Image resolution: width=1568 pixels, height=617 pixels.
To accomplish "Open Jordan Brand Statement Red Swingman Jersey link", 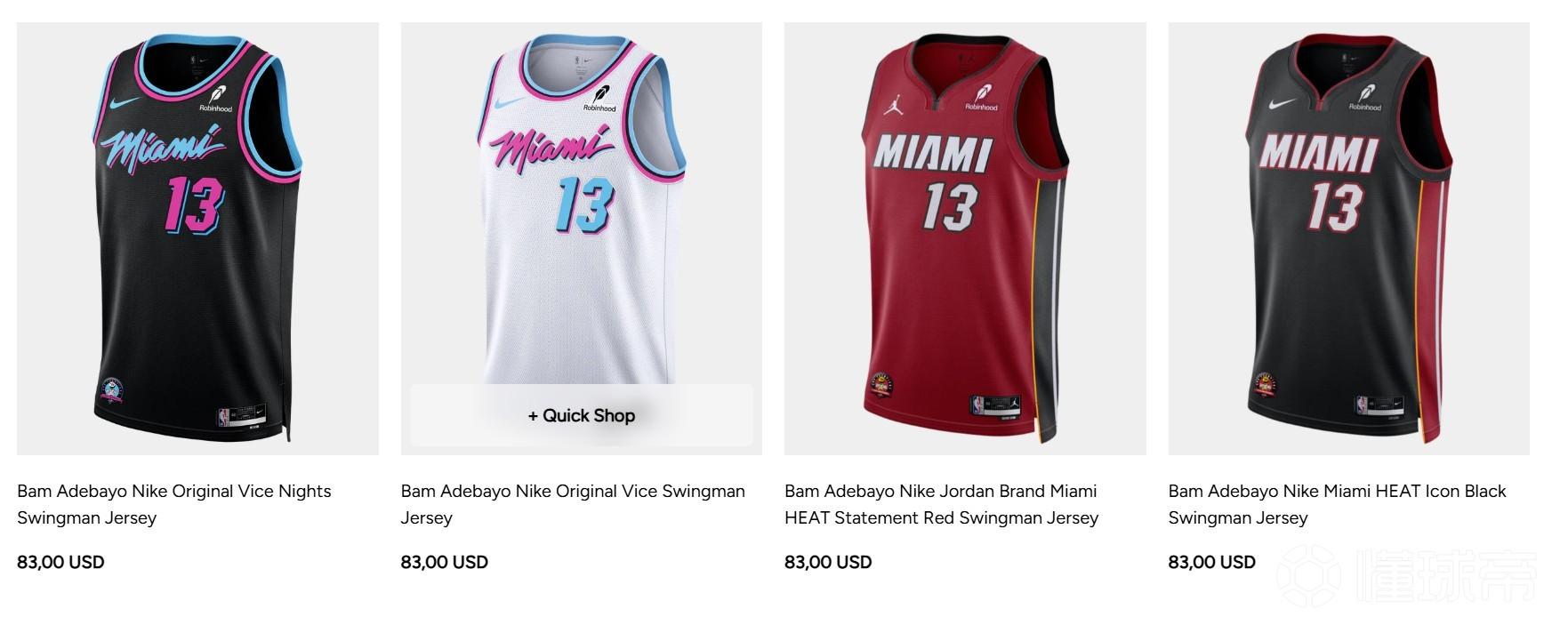I will 941,504.
